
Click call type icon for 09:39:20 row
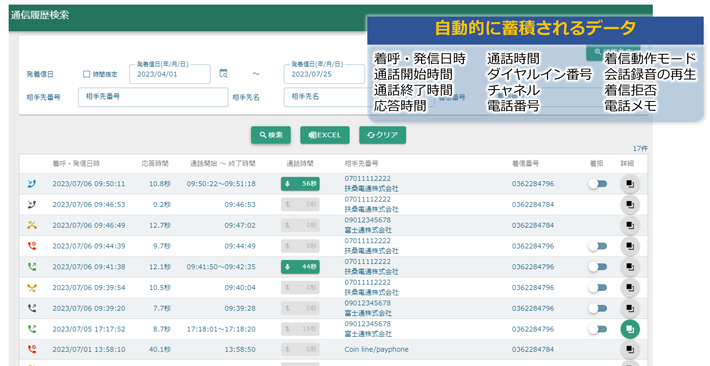click(x=32, y=308)
